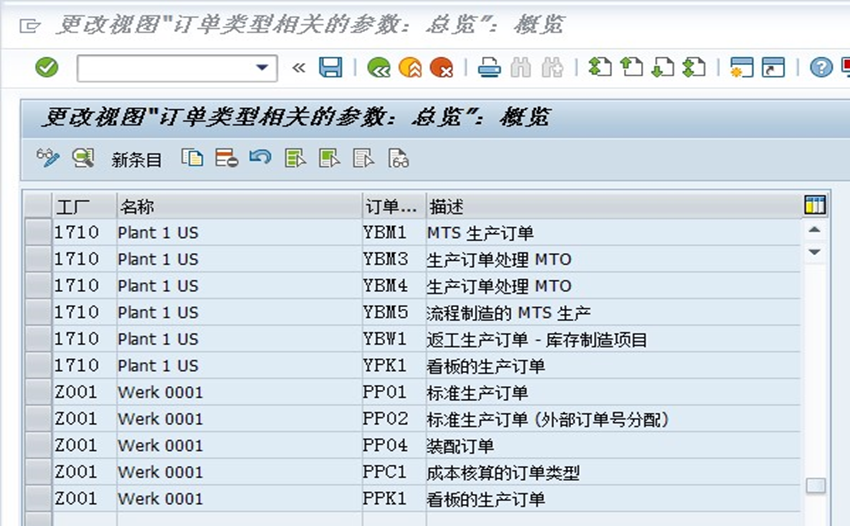Select row marker for PP01
This screenshot has width=850, height=526.
38,392
